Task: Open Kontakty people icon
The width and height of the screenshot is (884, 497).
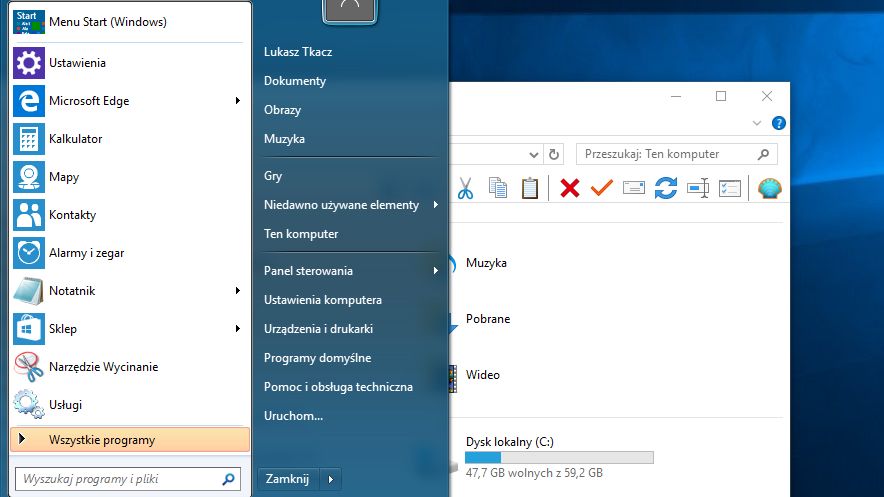Action: pos(29,215)
